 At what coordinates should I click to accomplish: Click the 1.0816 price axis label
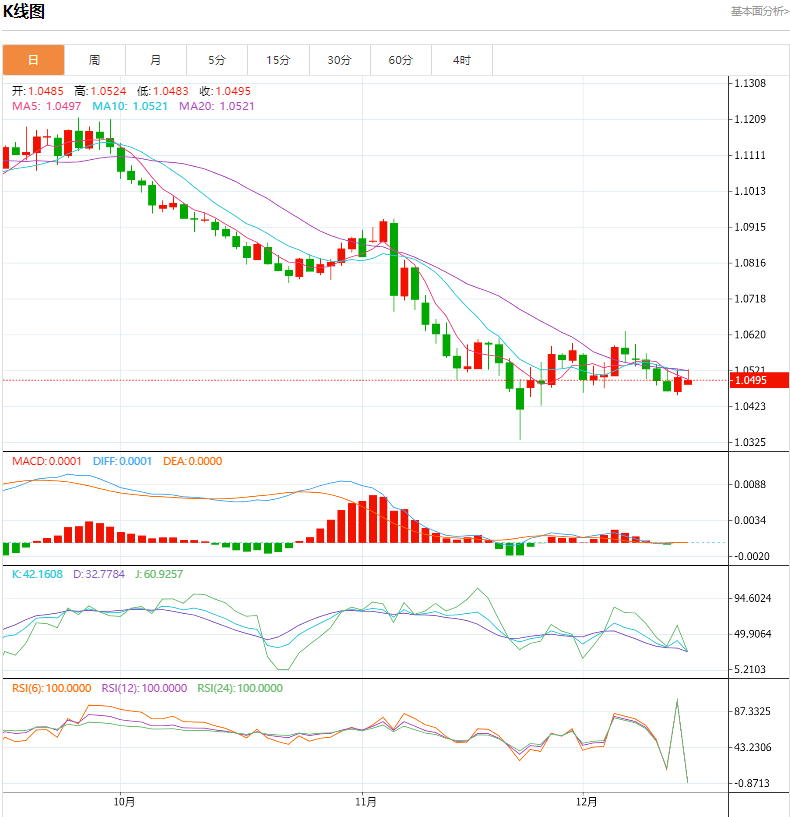[x=750, y=263]
